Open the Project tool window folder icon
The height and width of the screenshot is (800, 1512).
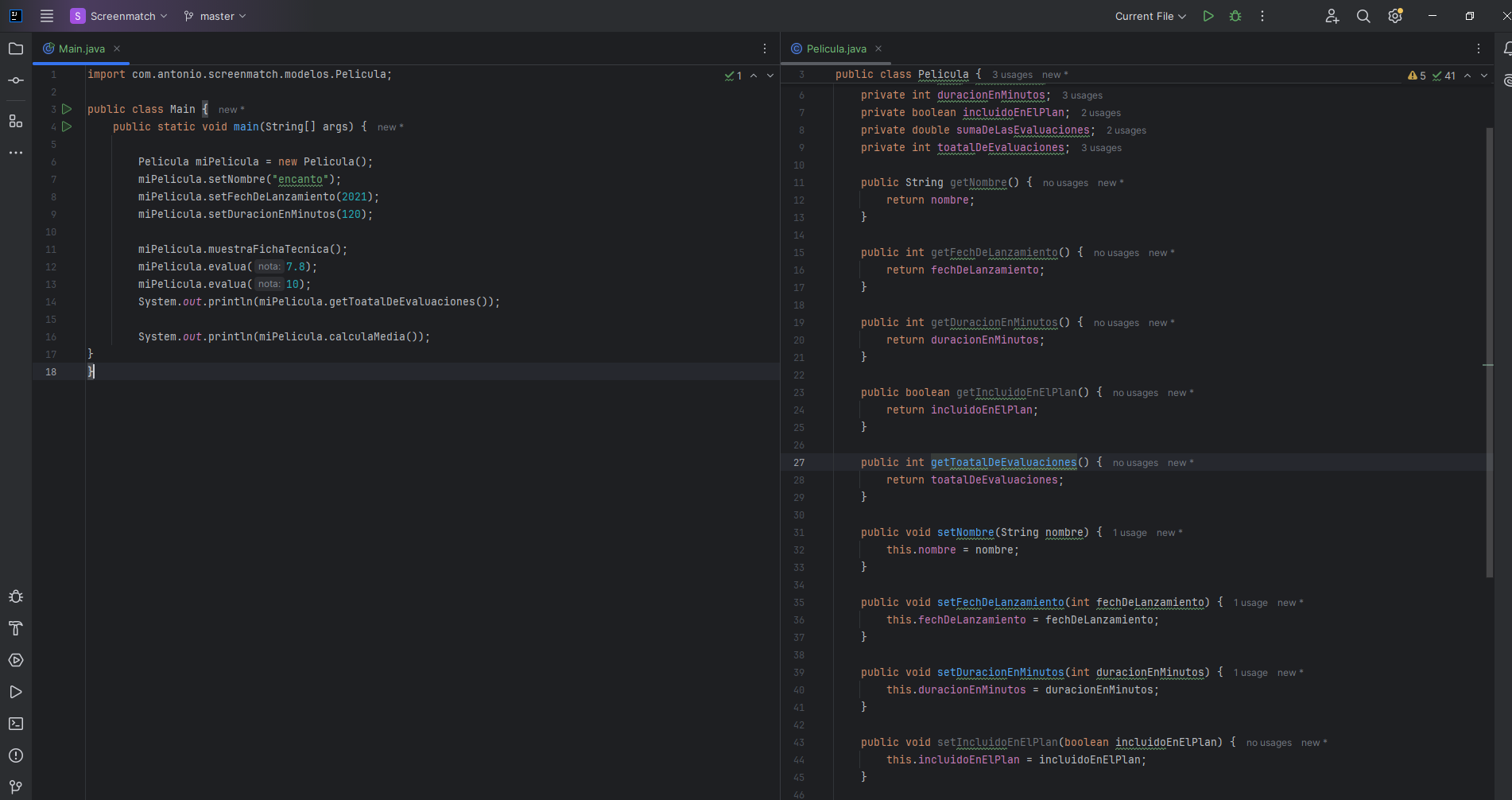(x=16, y=49)
